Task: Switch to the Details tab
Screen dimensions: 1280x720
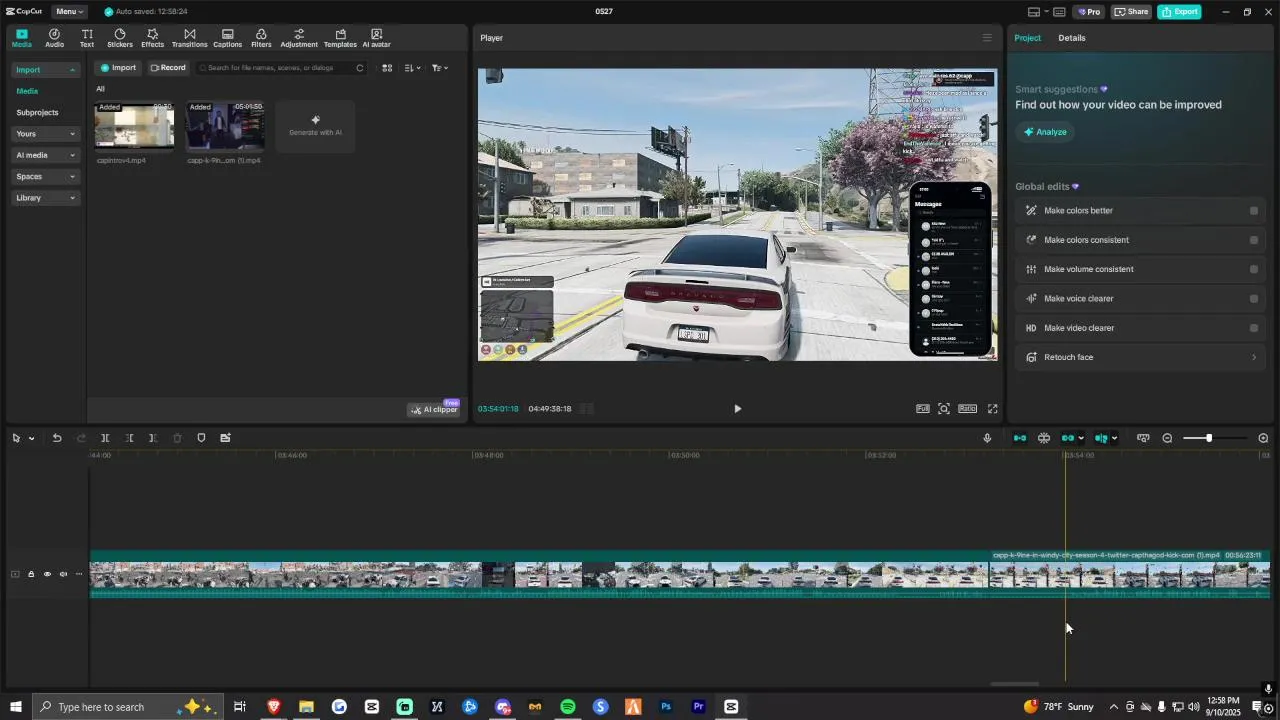Action: (1072, 38)
